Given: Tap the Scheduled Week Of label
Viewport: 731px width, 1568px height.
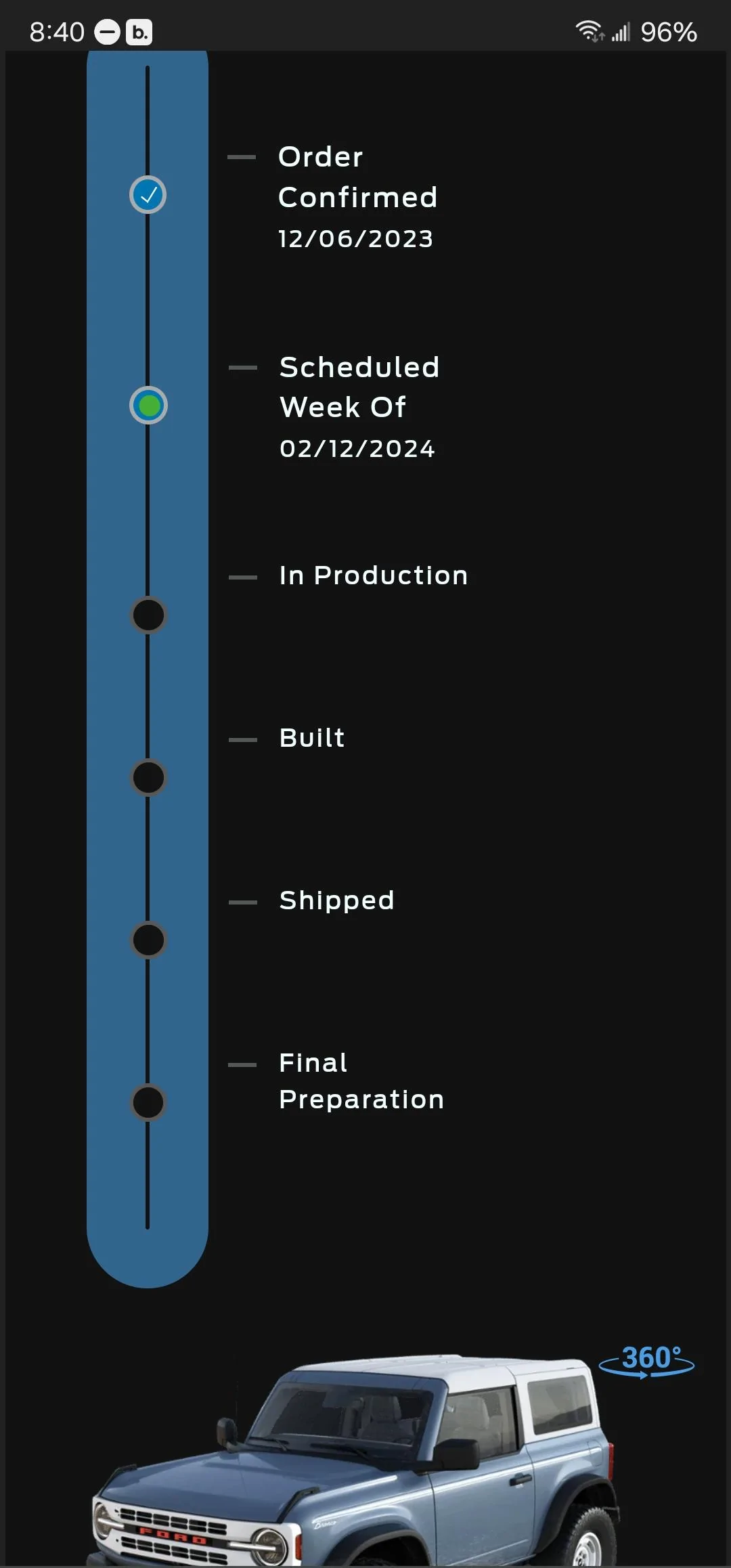Looking at the screenshot, I should [x=359, y=387].
